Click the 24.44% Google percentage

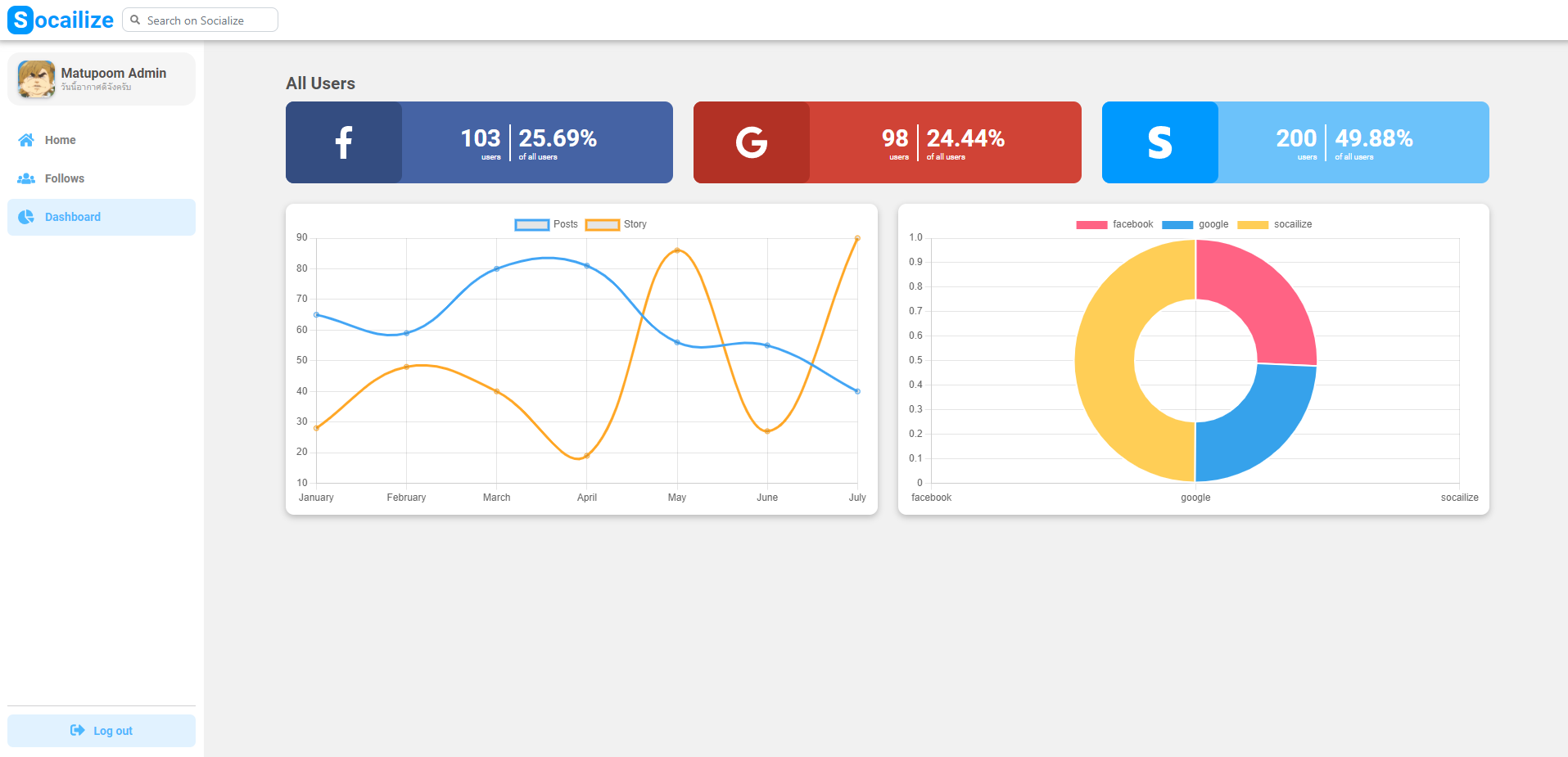(x=965, y=138)
